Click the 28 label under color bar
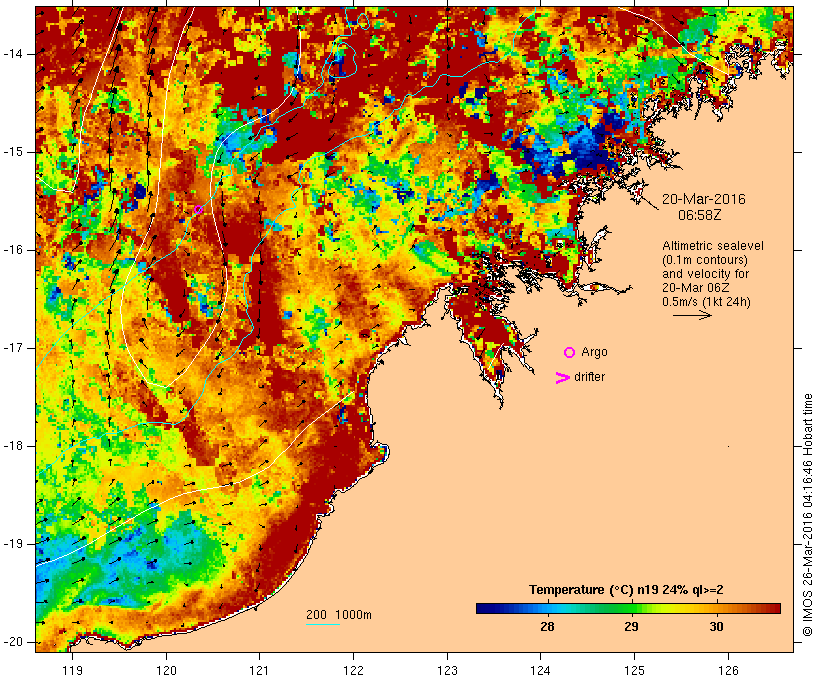The image size is (820, 680). pyautogui.click(x=547, y=627)
